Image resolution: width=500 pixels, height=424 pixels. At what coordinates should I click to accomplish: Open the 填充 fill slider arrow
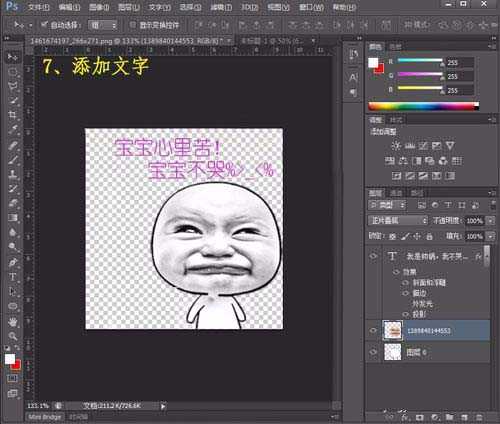point(490,236)
